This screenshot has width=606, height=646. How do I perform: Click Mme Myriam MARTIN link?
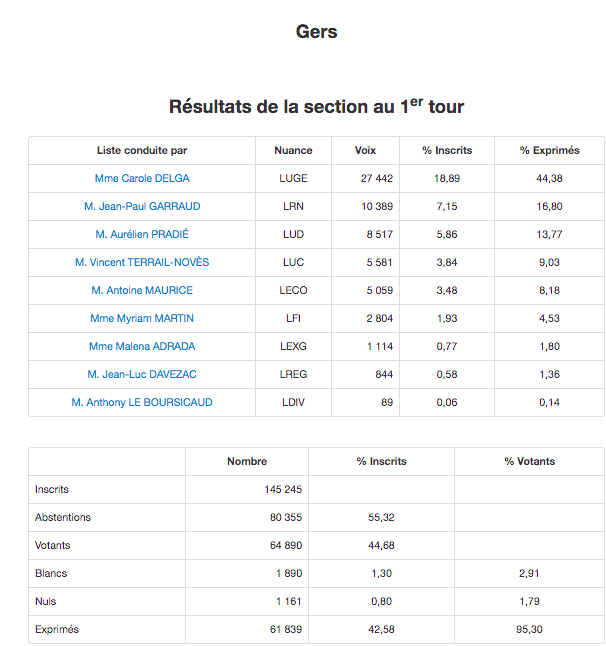[142, 319]
